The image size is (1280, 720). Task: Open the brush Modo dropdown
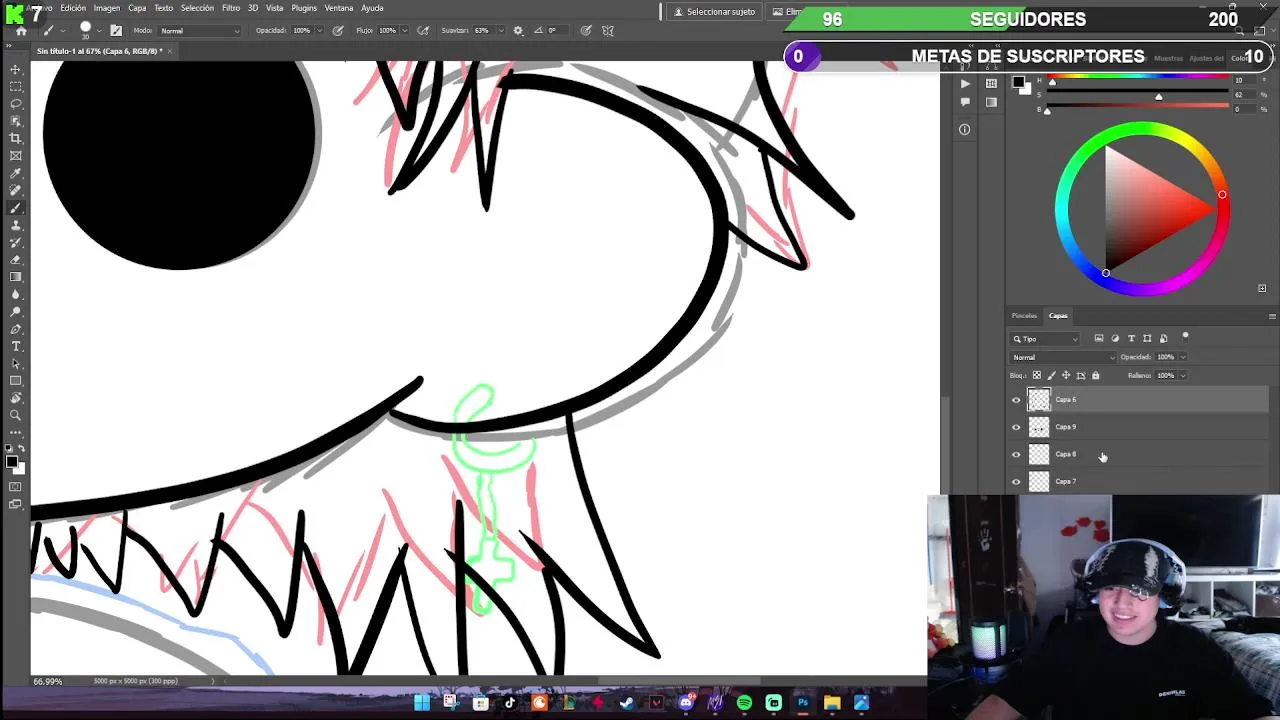[x=199, y=31]
